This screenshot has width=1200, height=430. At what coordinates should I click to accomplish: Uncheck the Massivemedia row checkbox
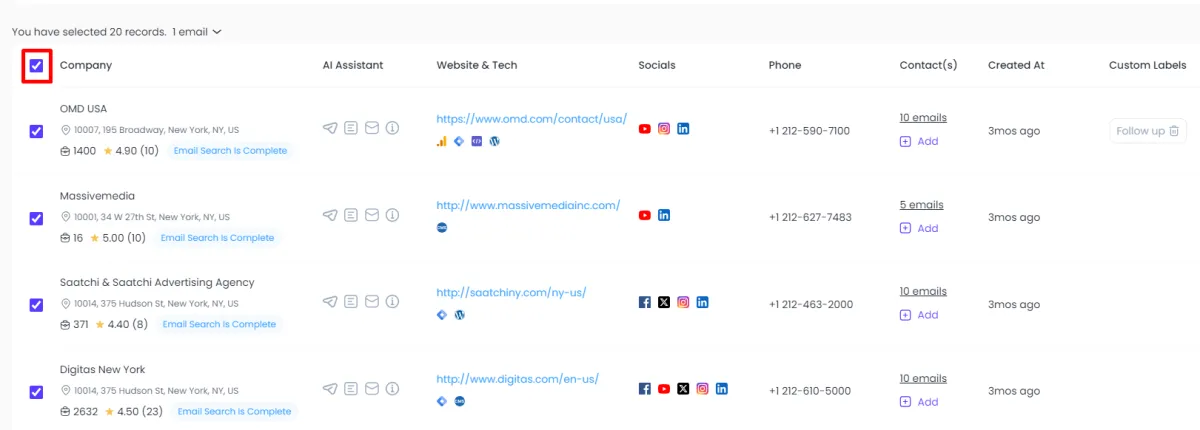[x=37, y=218]
